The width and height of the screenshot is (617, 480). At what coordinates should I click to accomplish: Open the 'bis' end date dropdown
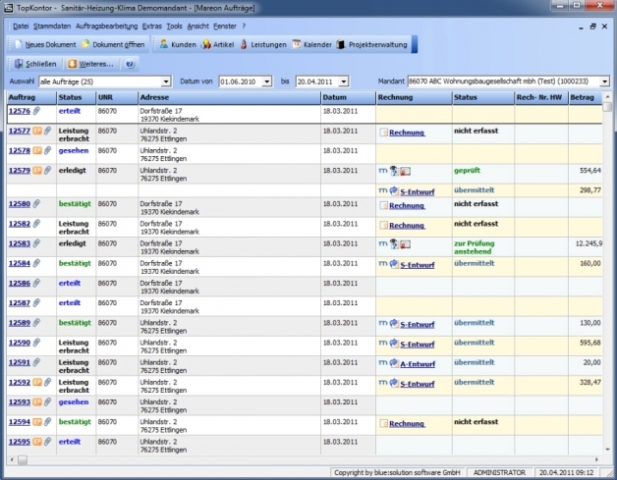343,80
